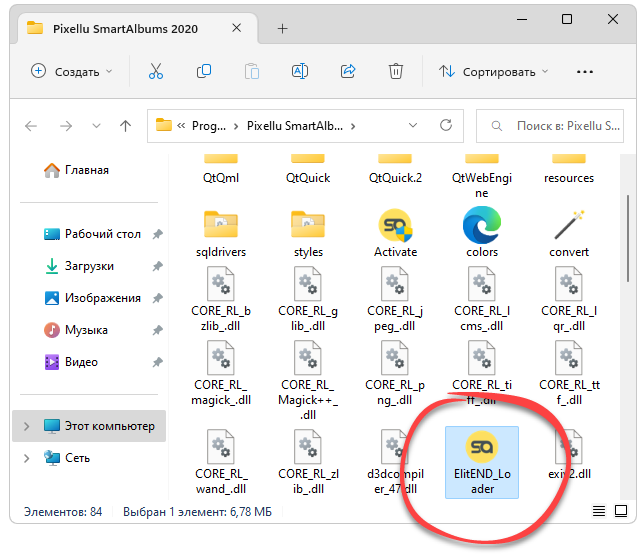
Task: Unpin Рабочий стол pin icon
Action: (x=158, y=234)
